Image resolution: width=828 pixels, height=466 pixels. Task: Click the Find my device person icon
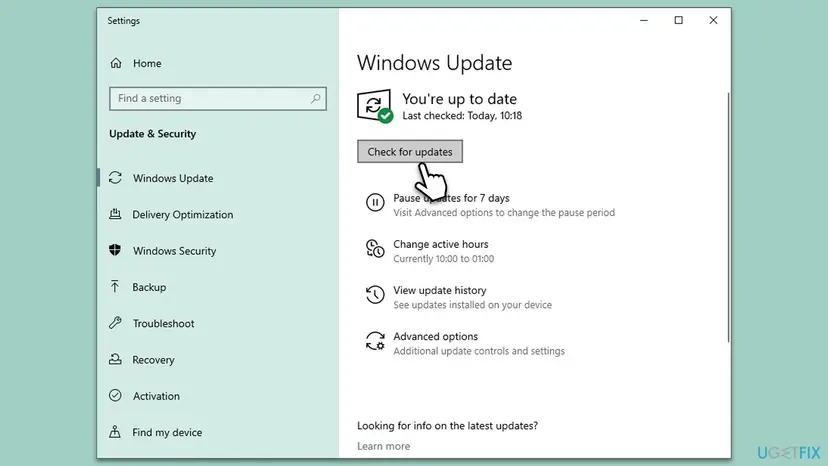click(115, 432)
